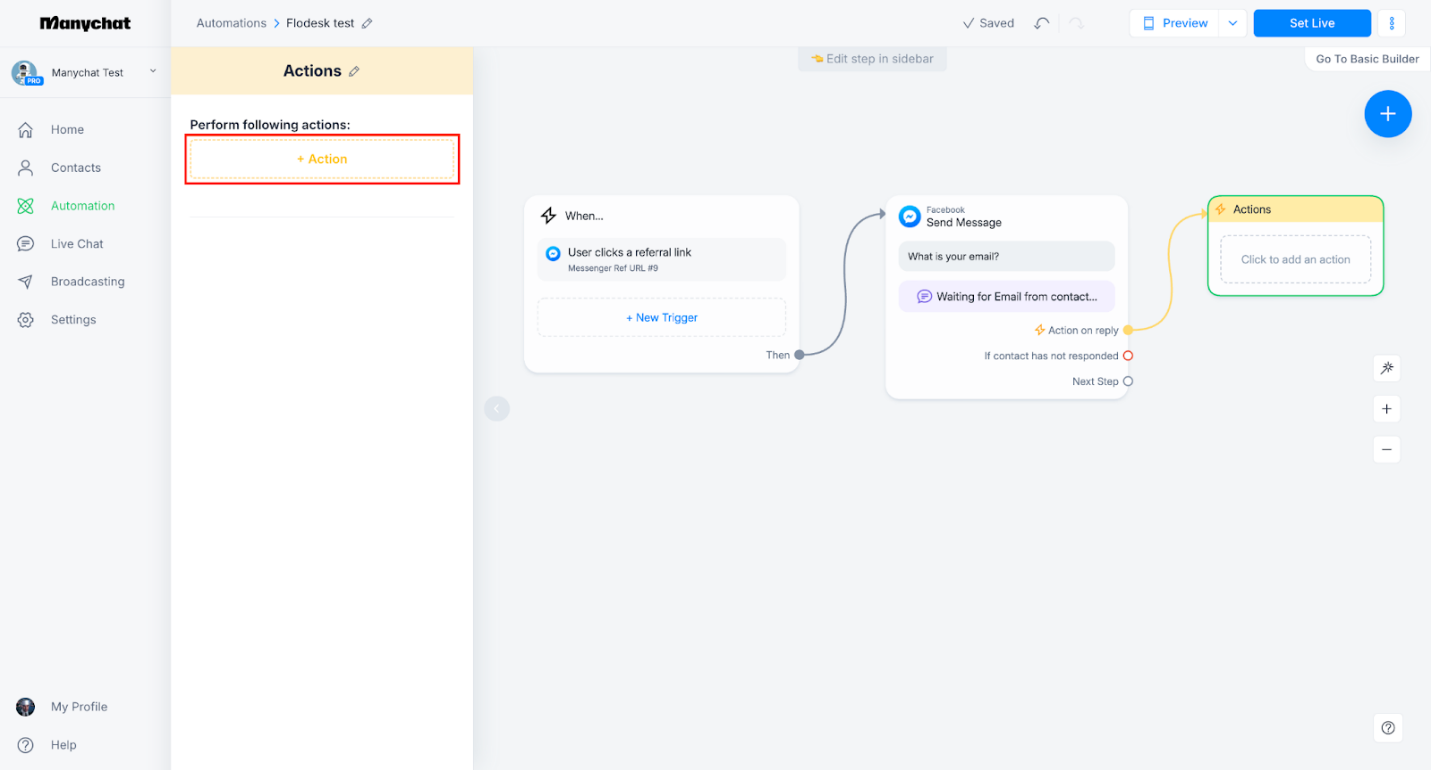Click the lightning icon on When node

coord(548,215)
